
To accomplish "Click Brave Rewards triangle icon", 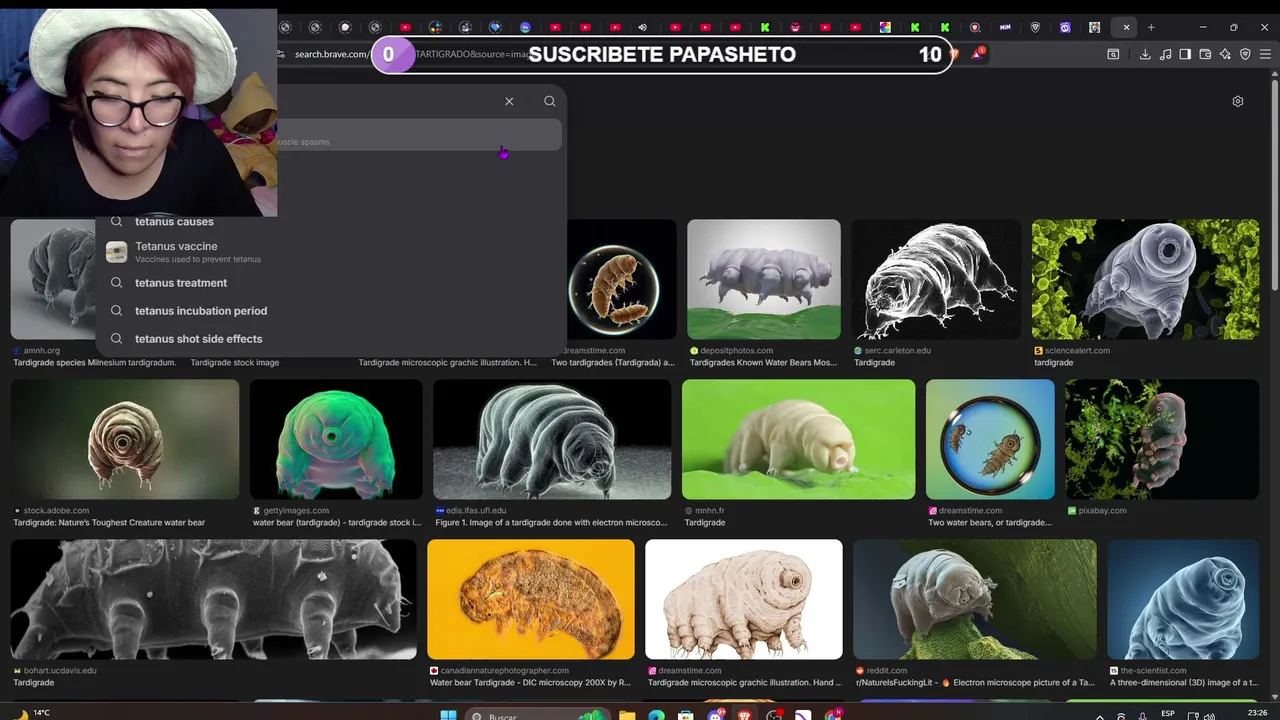I will 977,54.
